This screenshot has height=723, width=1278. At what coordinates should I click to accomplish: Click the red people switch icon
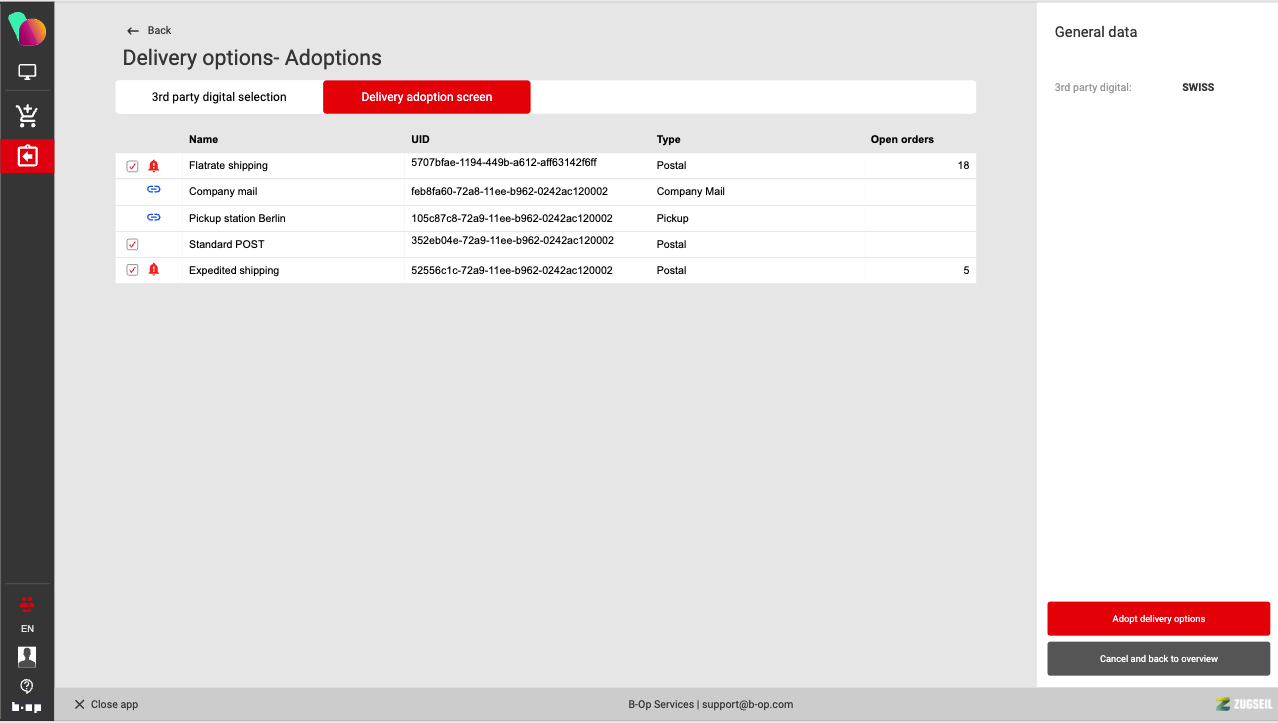pyautogui.click(x=27, y=603)
